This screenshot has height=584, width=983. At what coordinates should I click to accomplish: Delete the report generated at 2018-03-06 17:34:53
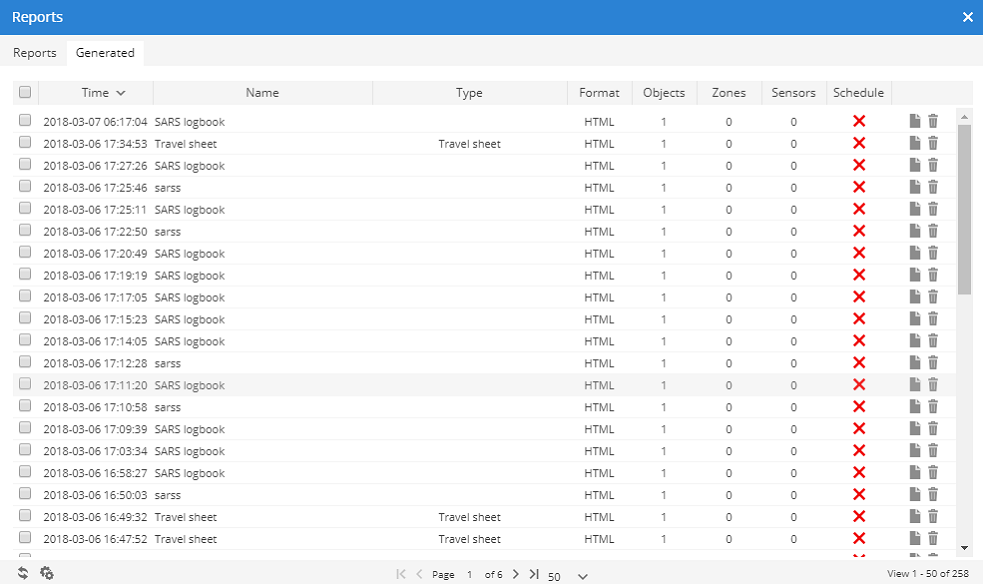pos(933,143)
